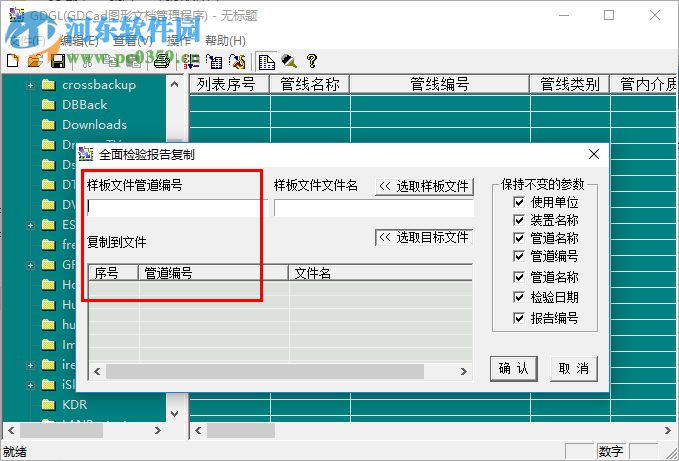The image size is (679, 461).
Task: Close the 全面检验报告复制 dialog
Action: [594, 154]
